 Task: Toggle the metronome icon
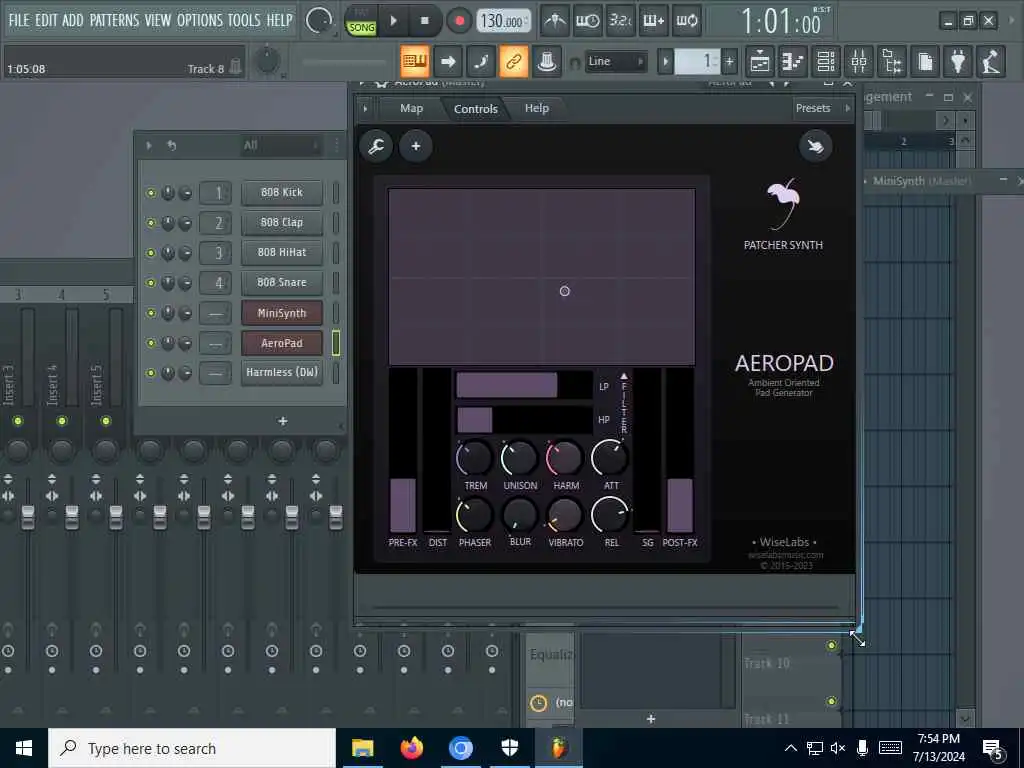[555, 21]
